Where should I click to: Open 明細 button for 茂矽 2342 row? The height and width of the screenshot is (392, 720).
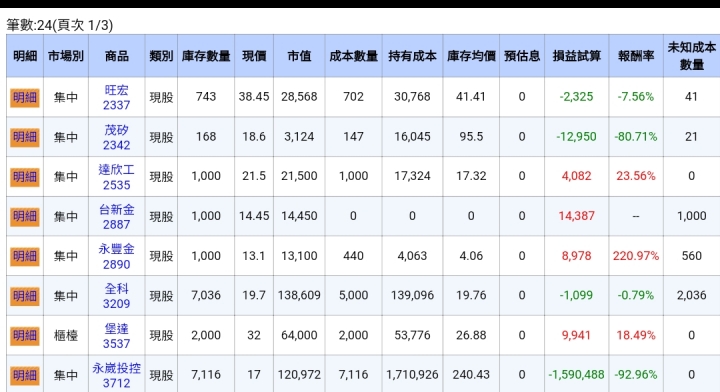coord(25,137)
